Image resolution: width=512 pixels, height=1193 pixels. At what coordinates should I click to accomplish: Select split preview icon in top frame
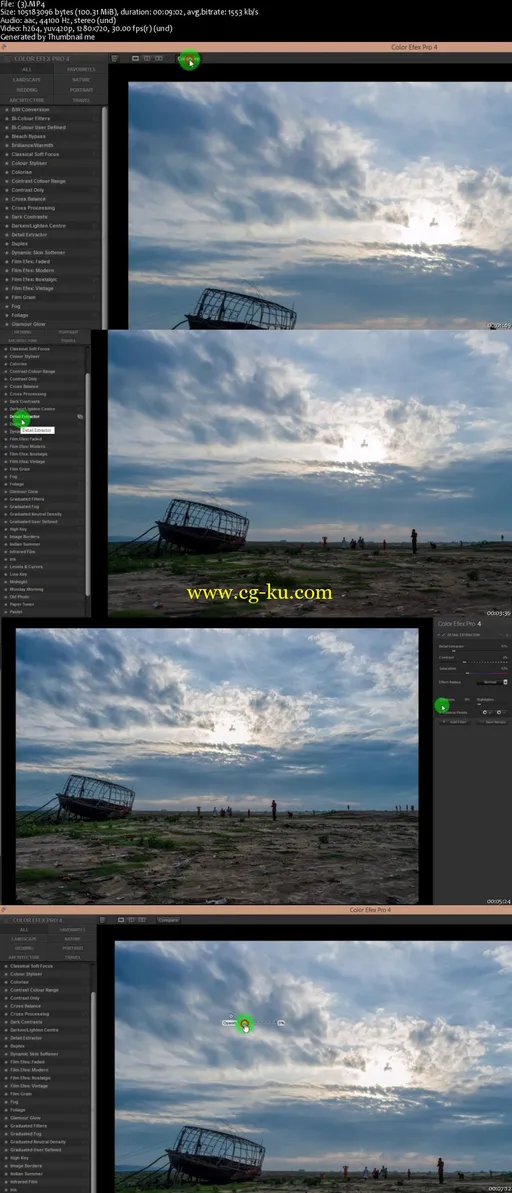click(147, 58)
